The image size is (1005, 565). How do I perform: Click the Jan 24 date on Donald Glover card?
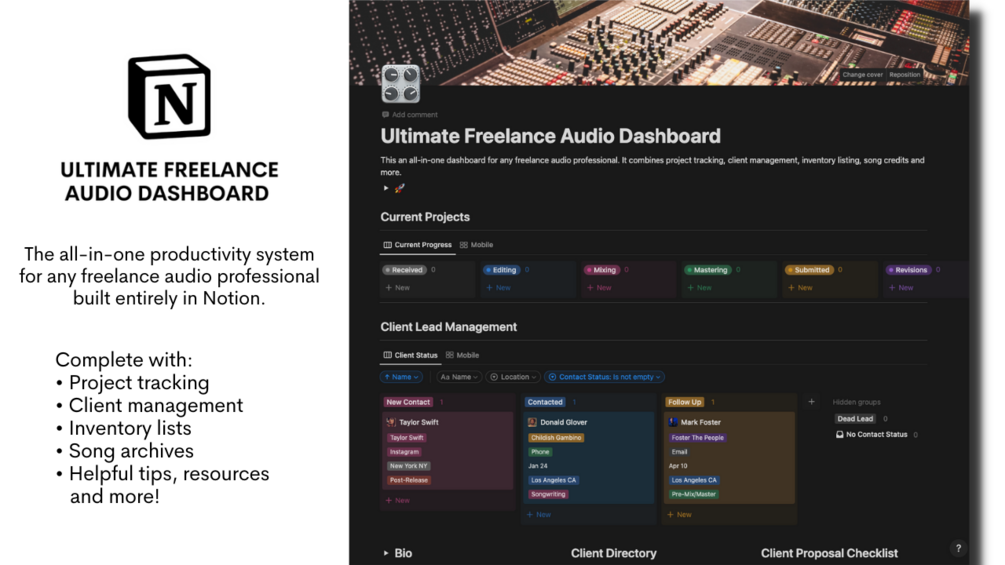pos(538,466)
